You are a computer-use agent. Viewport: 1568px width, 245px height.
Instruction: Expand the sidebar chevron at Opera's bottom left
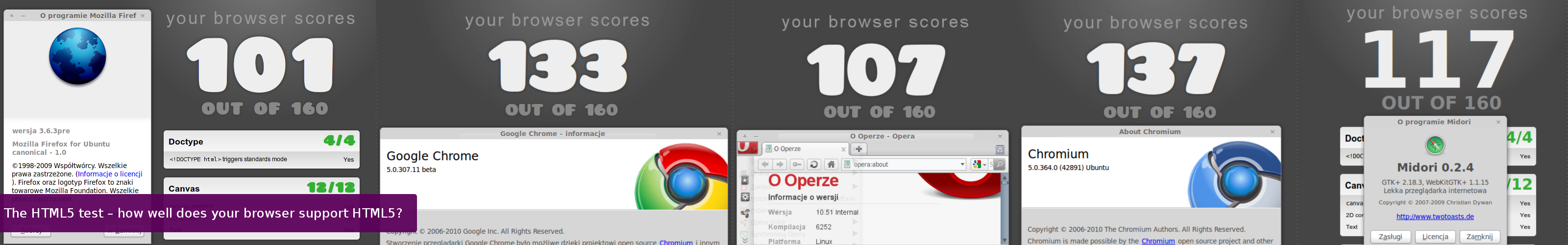(744, 241)
